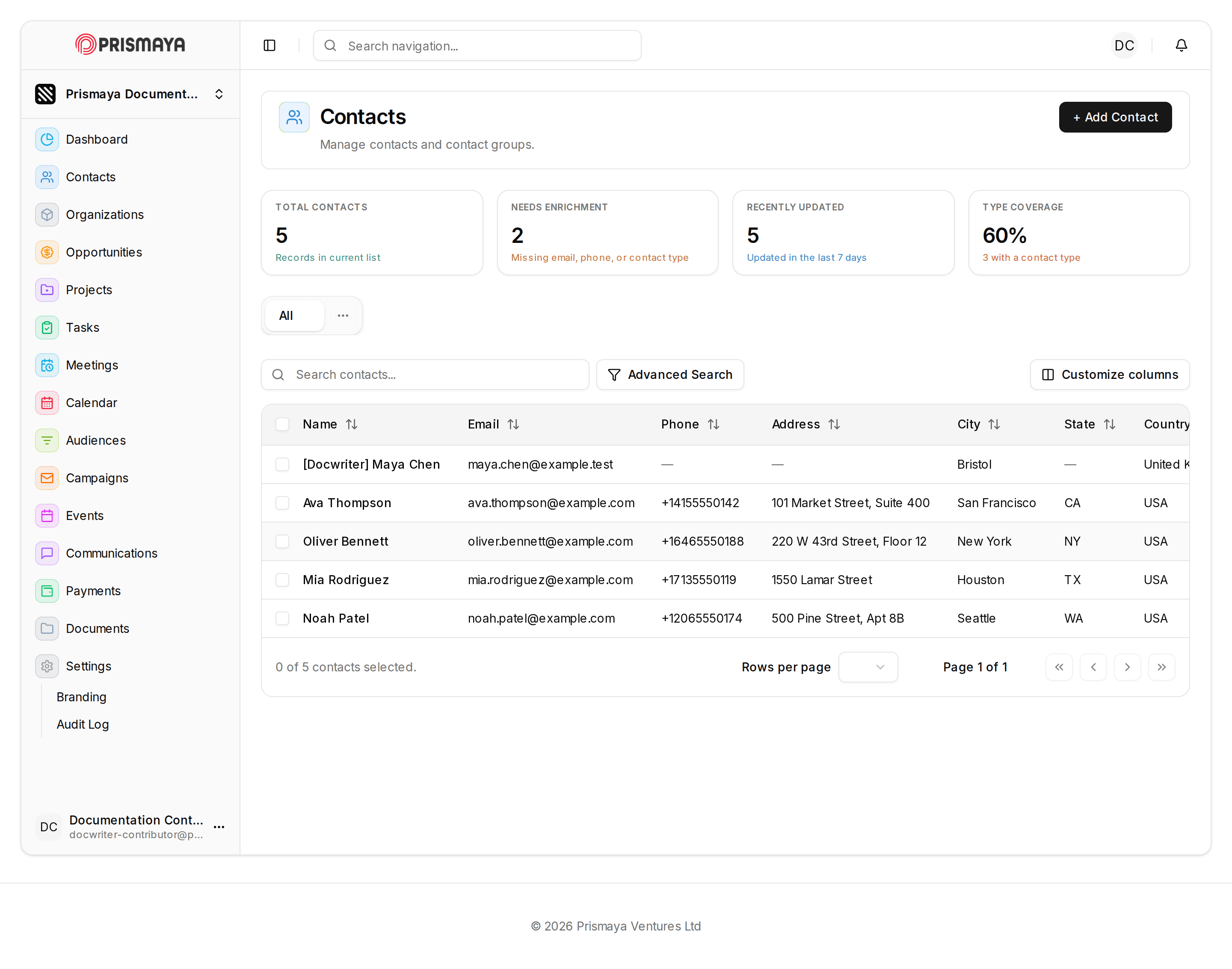
Task: Click the Needs Enrichment stat card
Action: pos(608,233)
